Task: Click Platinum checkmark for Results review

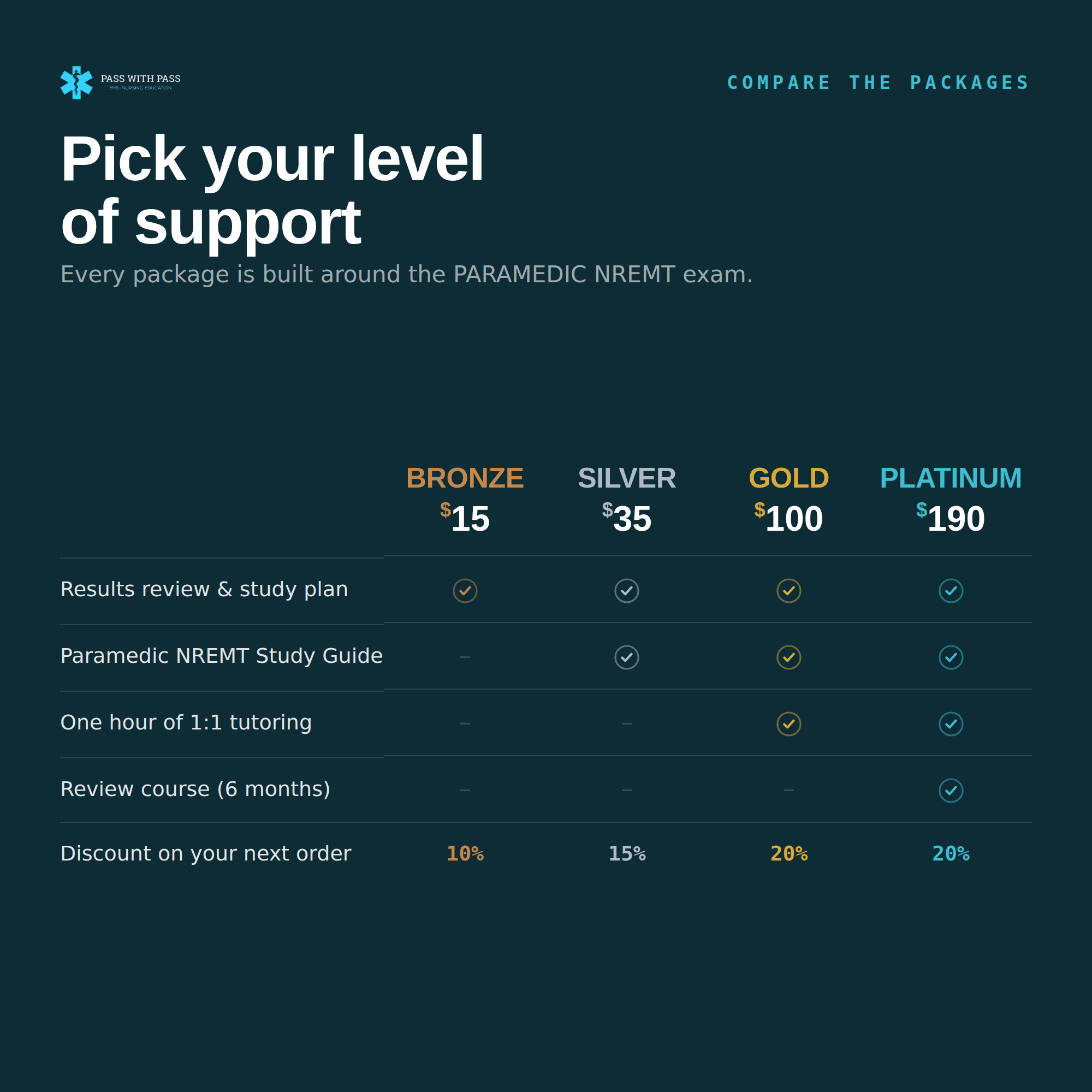Action: (951, 591)
